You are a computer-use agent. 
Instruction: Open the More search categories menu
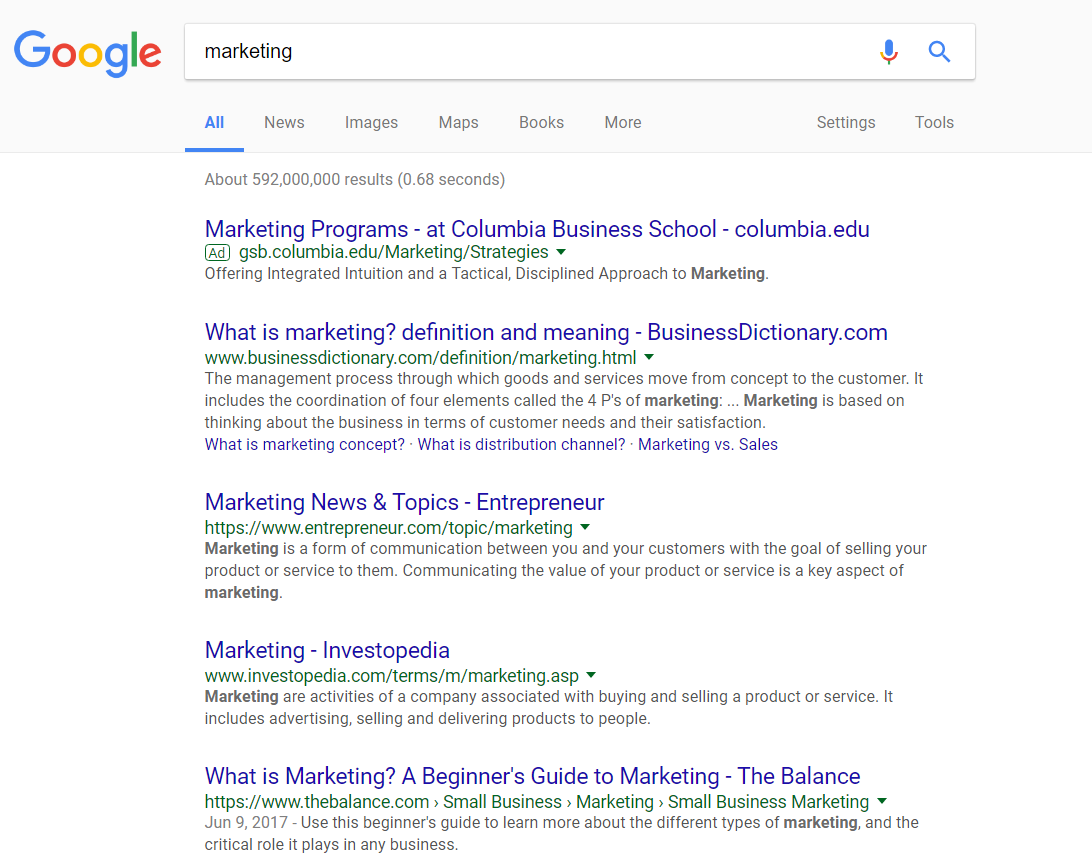pos(623,123)
